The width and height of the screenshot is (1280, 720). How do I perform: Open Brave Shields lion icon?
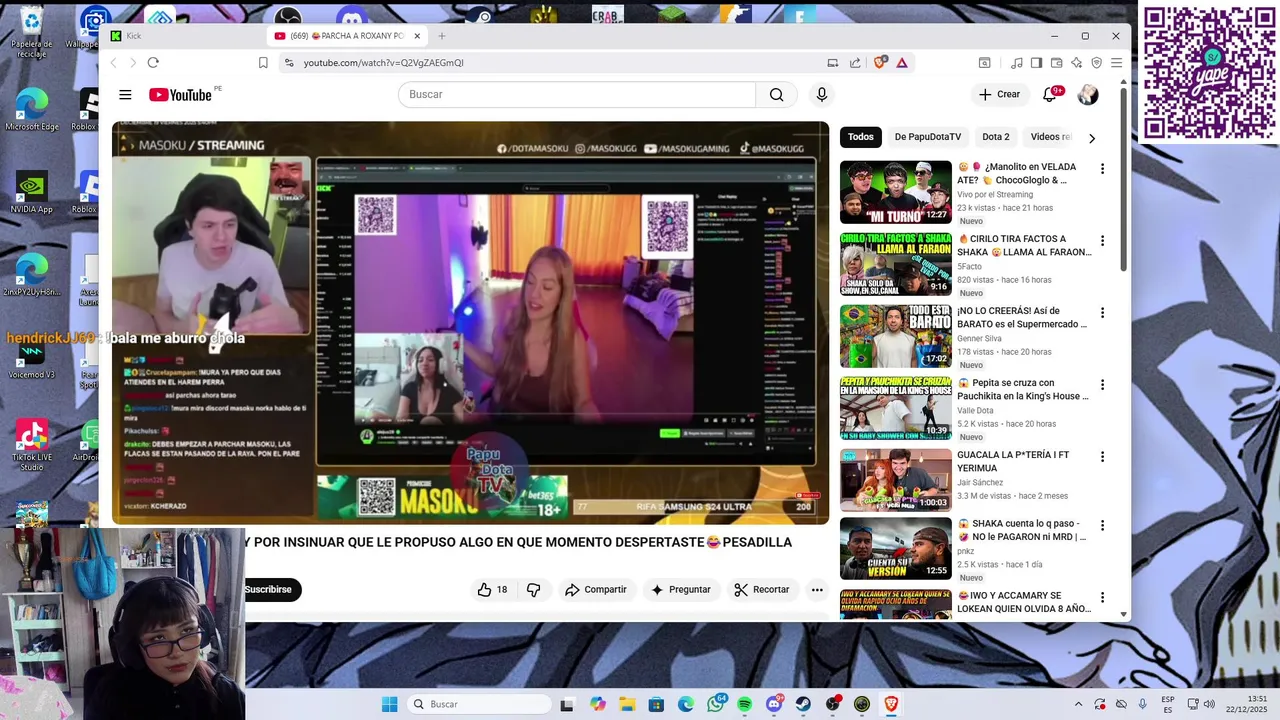(x=880, y=62)
